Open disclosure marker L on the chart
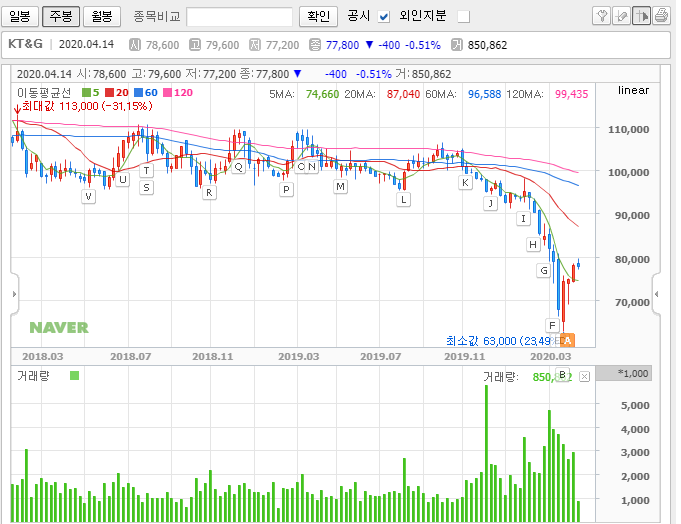Image resolution: width=681 pixels, height=524 pixels. pyautogui.click(x=403, y=200)
